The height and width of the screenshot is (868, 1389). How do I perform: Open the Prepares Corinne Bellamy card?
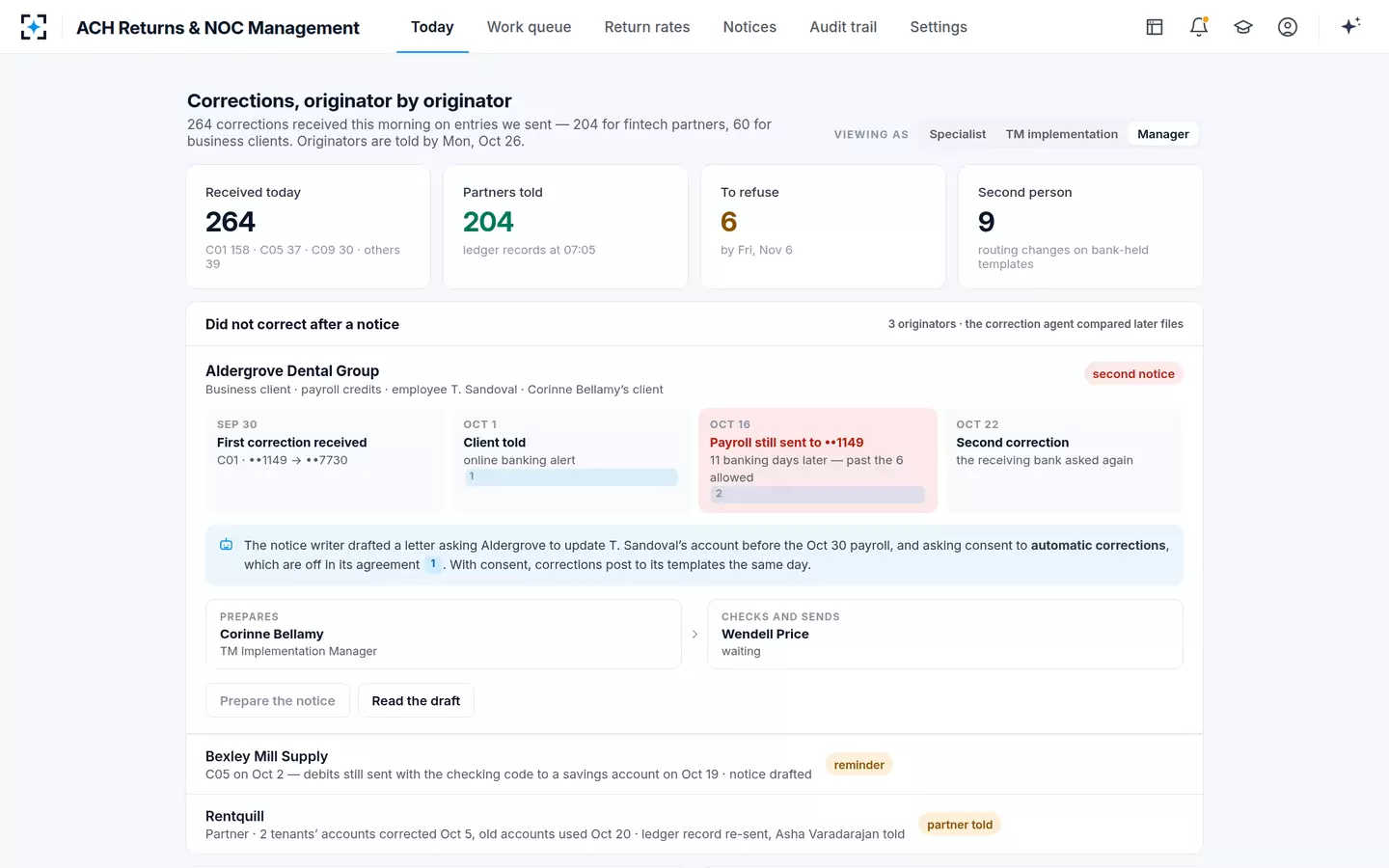[x=444, y=634]
